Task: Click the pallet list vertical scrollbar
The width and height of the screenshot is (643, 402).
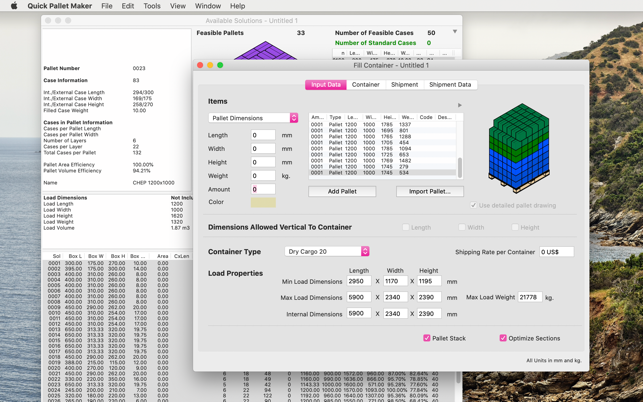Action: tap(460, 165)
